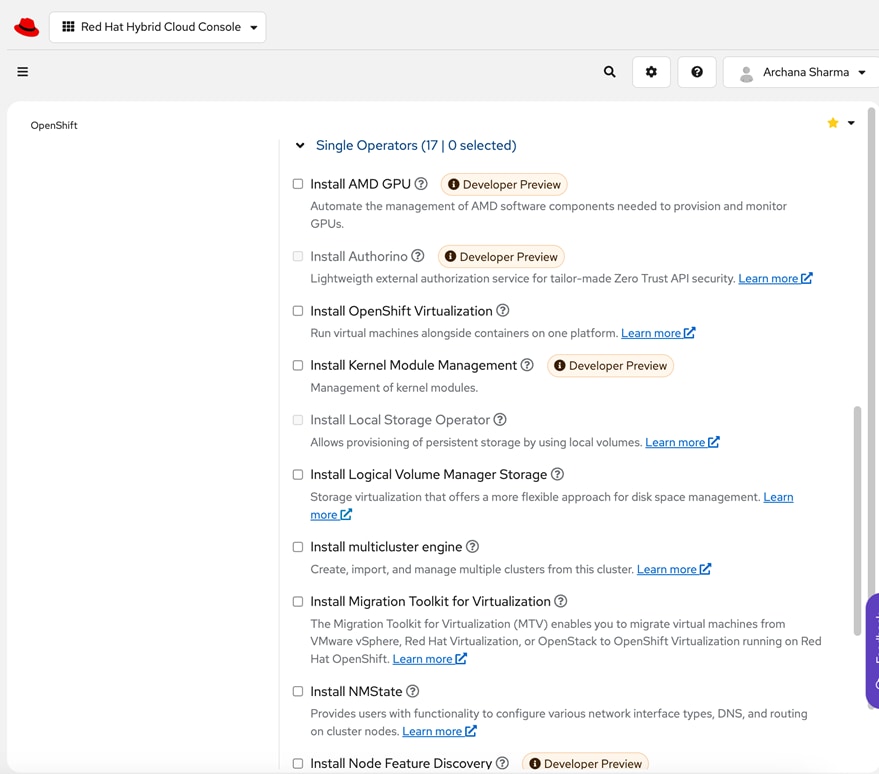The height and width of the screenshot is (774, 879).
Task: Open OpenShift Virtualization Learn more link
Action: (x=658, y=333)
